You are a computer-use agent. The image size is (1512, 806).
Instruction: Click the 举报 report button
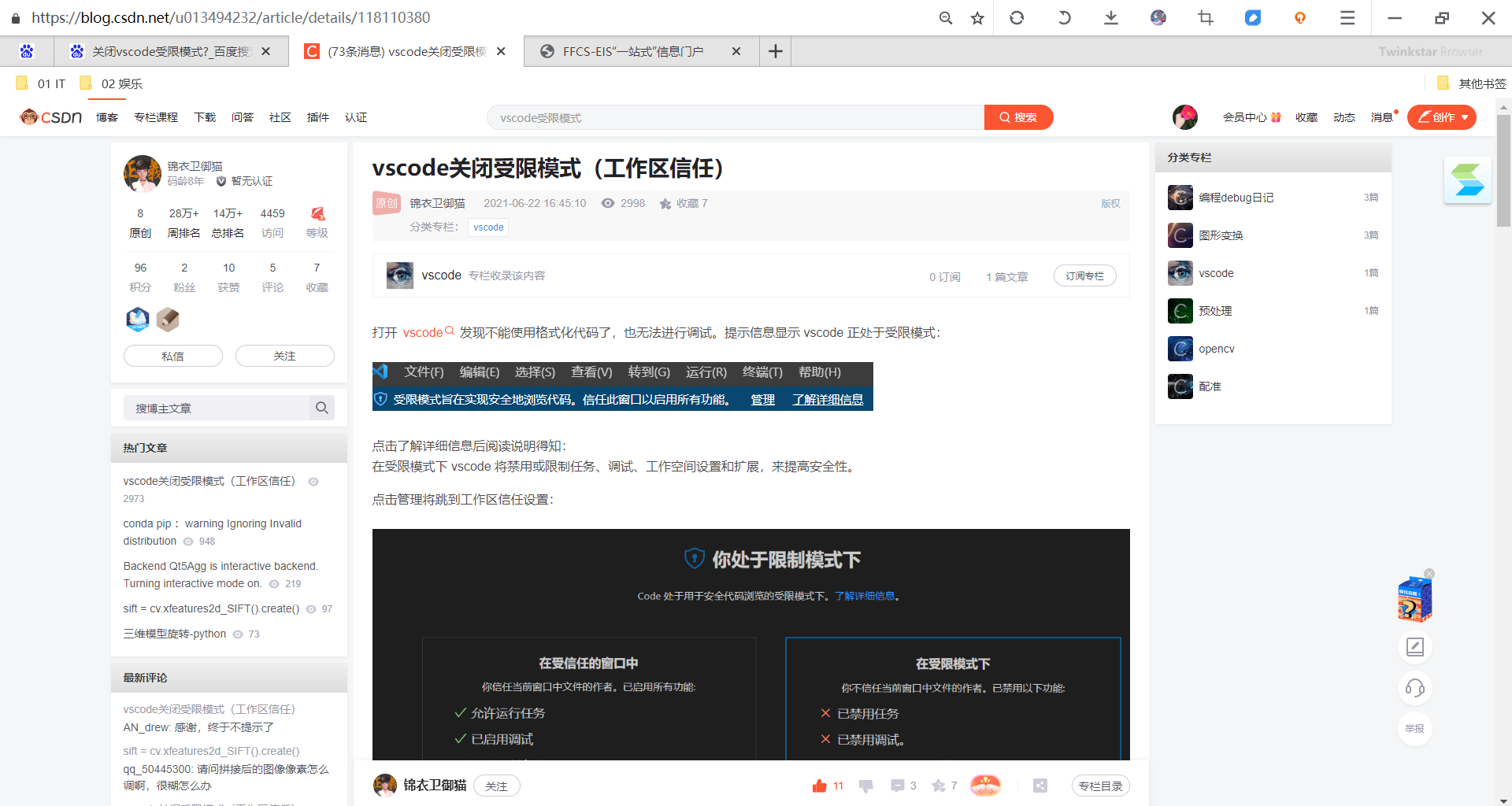pos(1415,729)
